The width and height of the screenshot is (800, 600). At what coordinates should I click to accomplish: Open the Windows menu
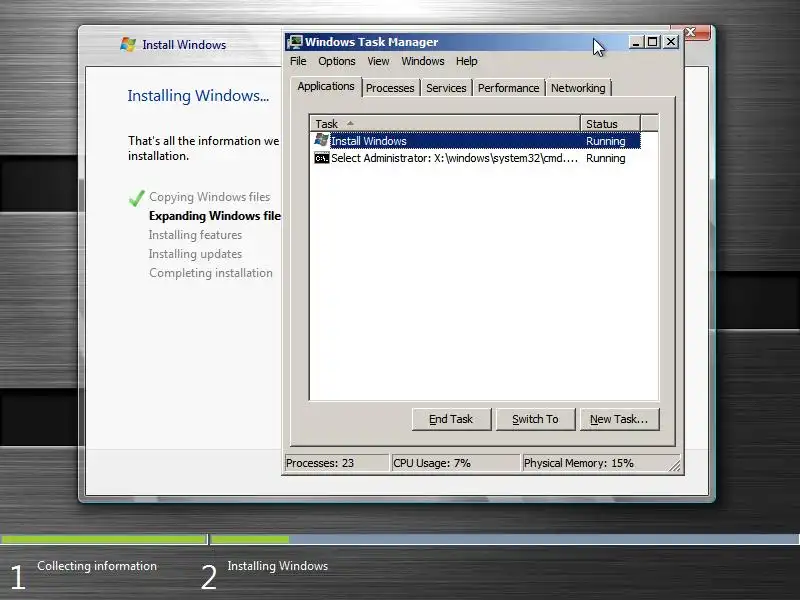(422, 61)
